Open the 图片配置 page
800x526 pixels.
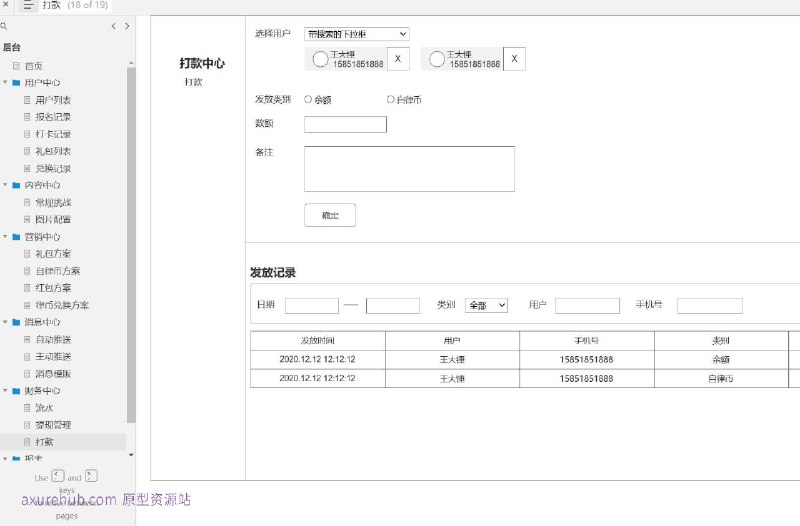pos(53,219)
